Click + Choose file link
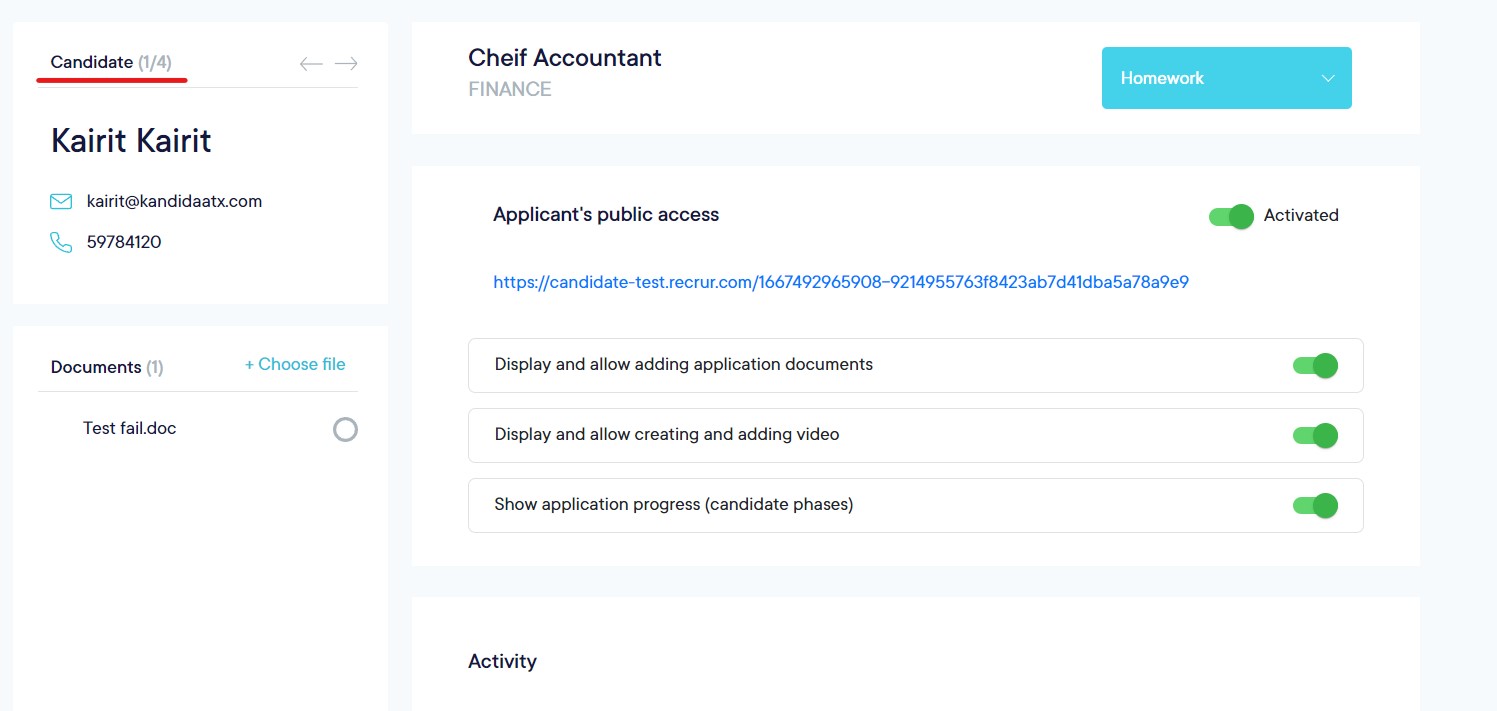This screenshot has width=1497, height=711. [x=295, y=365]
